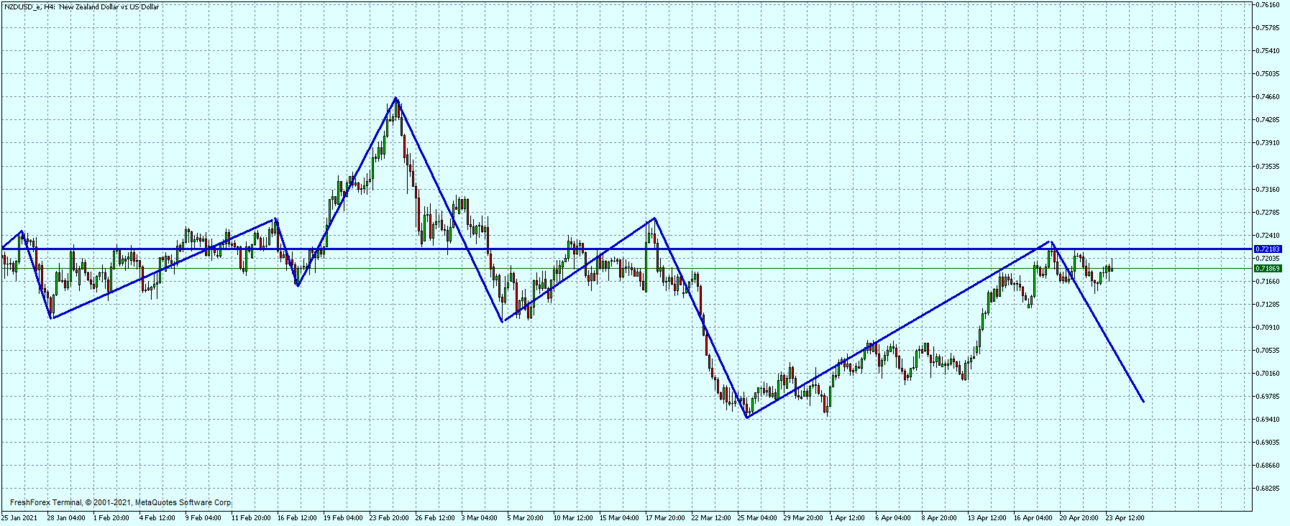
Task: Click the 0.76160 price scale label
Action: click(x=1268, y=5)
